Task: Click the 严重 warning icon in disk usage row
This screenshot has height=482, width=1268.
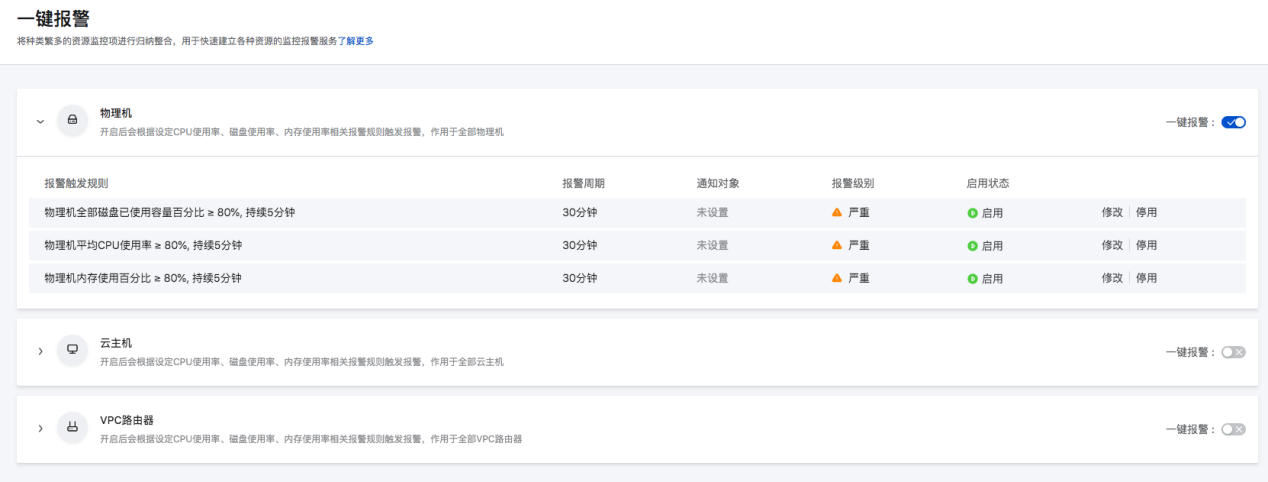Action: coord(837,213)
